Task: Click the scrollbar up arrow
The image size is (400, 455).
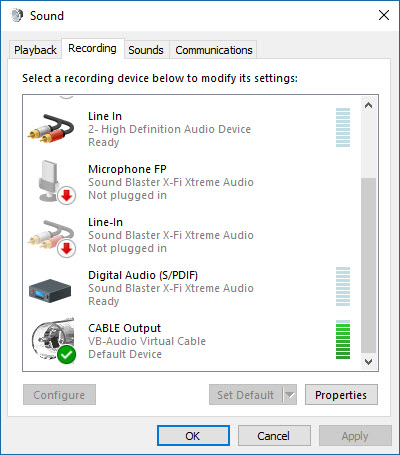Action: [368, 106]
